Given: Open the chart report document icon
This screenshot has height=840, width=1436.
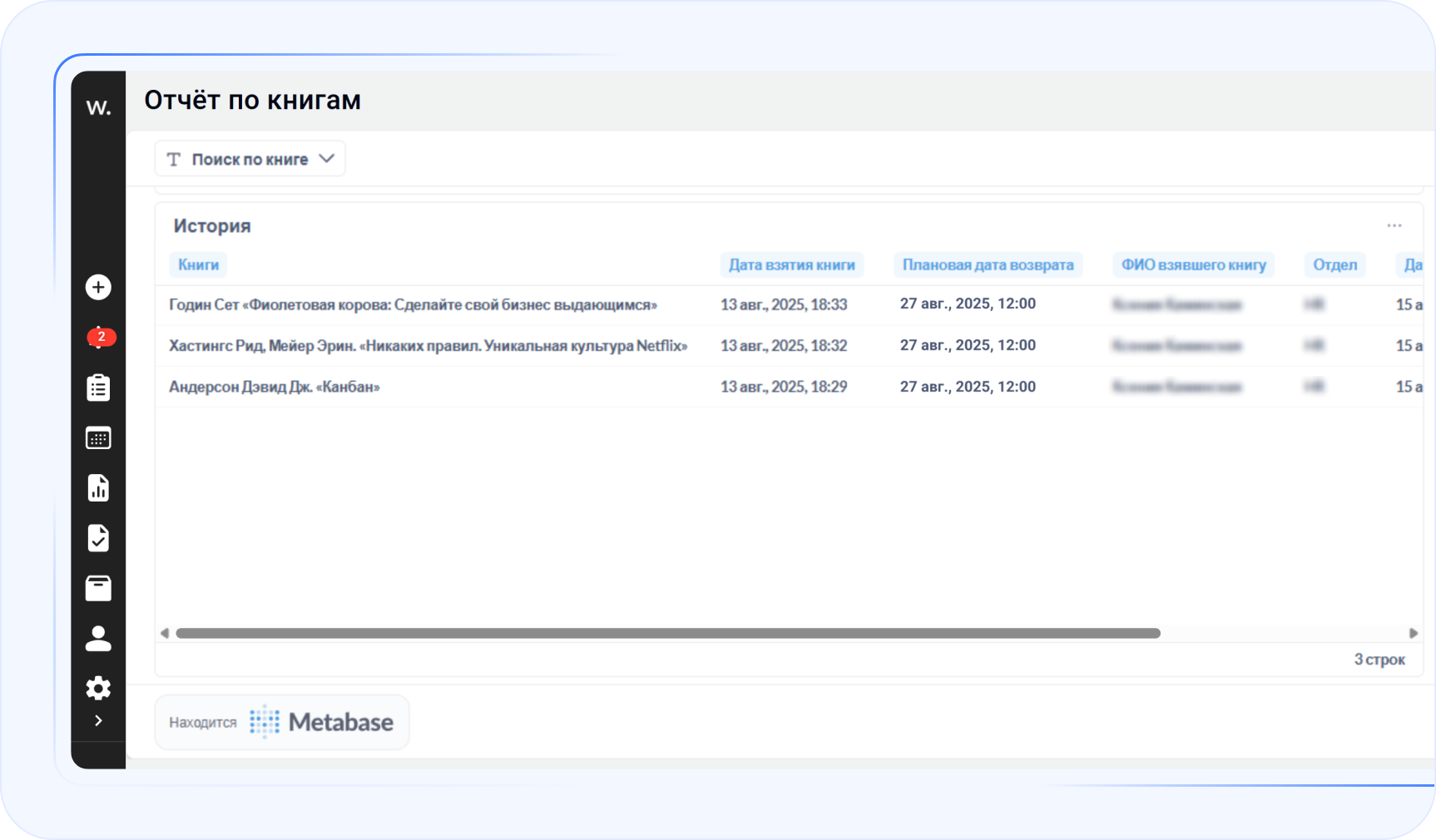Looking at the screenshot, I should tap(98, 488).
